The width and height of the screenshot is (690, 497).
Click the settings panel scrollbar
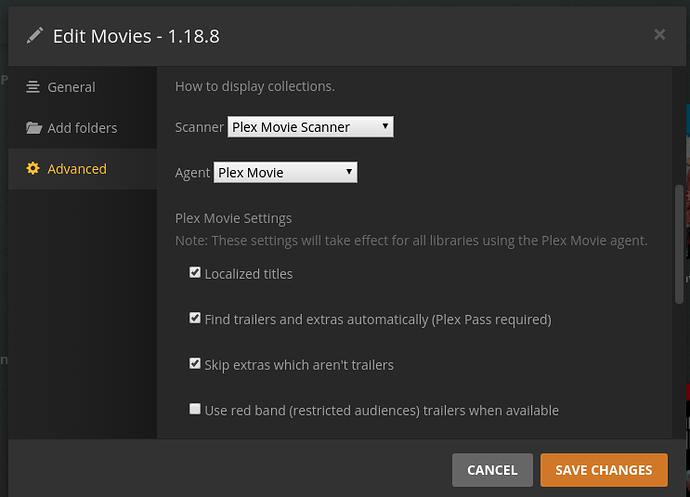(679, 240)
